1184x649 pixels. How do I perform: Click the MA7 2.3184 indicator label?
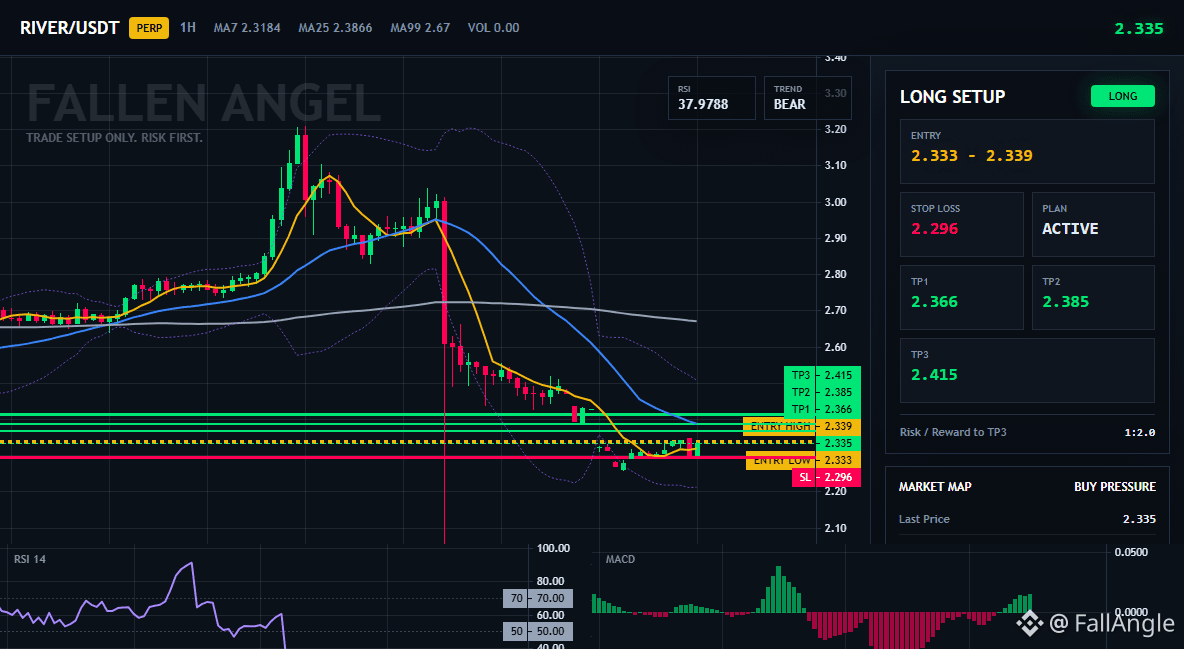[x=247, y=28]
